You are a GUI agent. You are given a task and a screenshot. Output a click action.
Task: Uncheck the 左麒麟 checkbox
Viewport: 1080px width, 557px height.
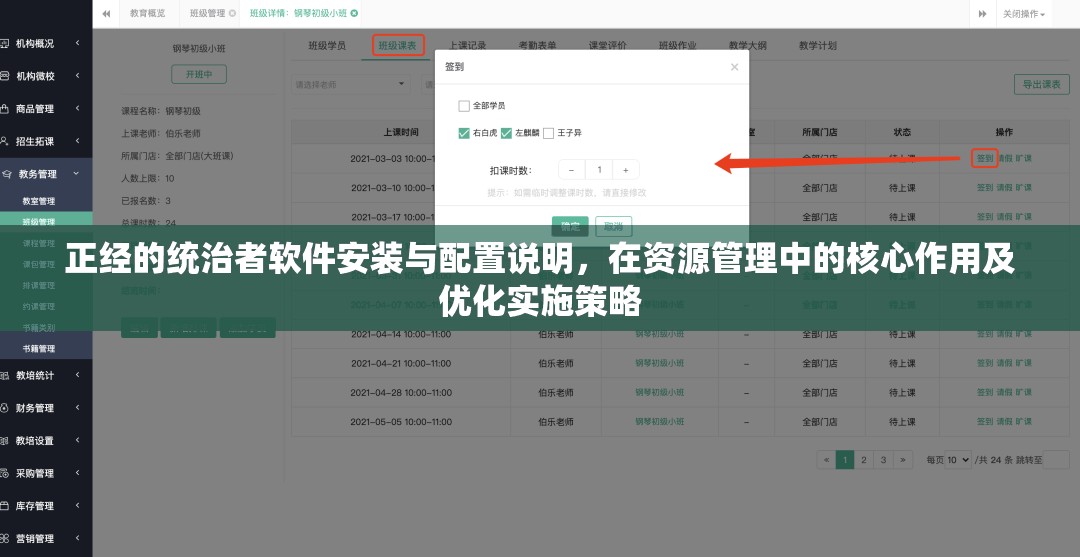506,133
